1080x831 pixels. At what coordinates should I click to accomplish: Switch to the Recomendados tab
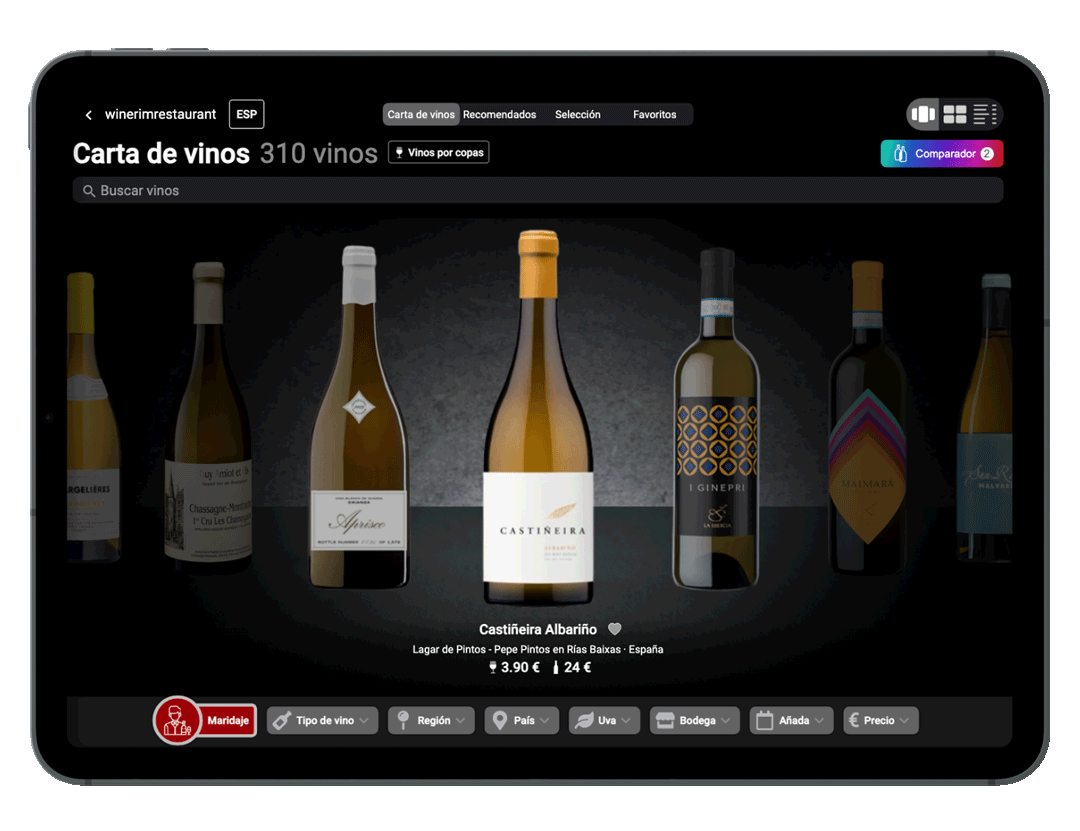(501, 114)
